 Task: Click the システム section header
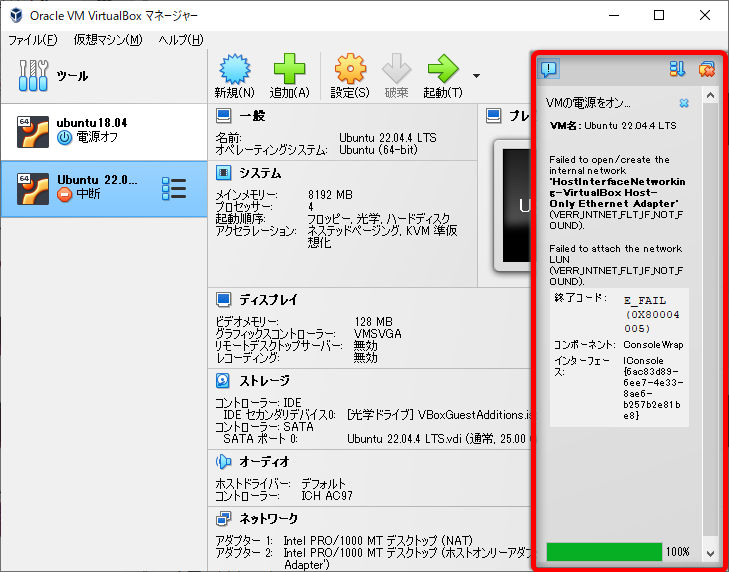260,173
